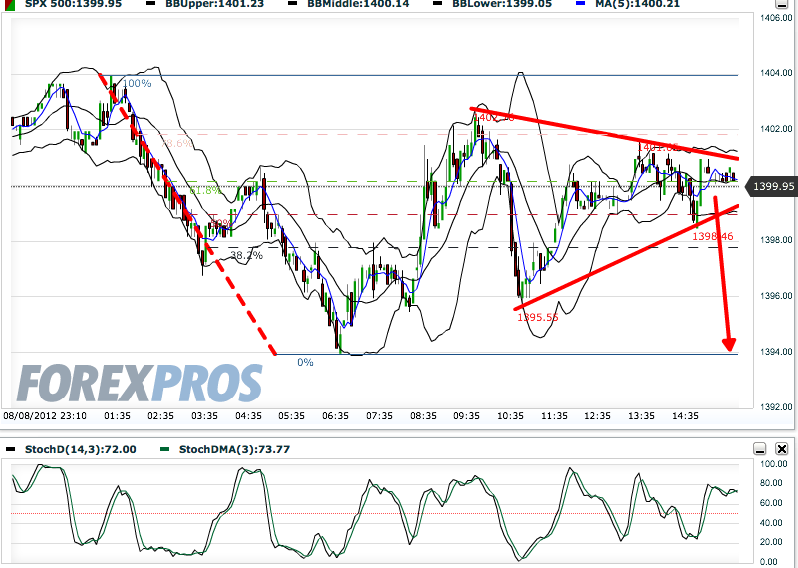Click the Fibonacci 0% level label
Viewport: 798px width, 568px height.
[x=305, y=362]
